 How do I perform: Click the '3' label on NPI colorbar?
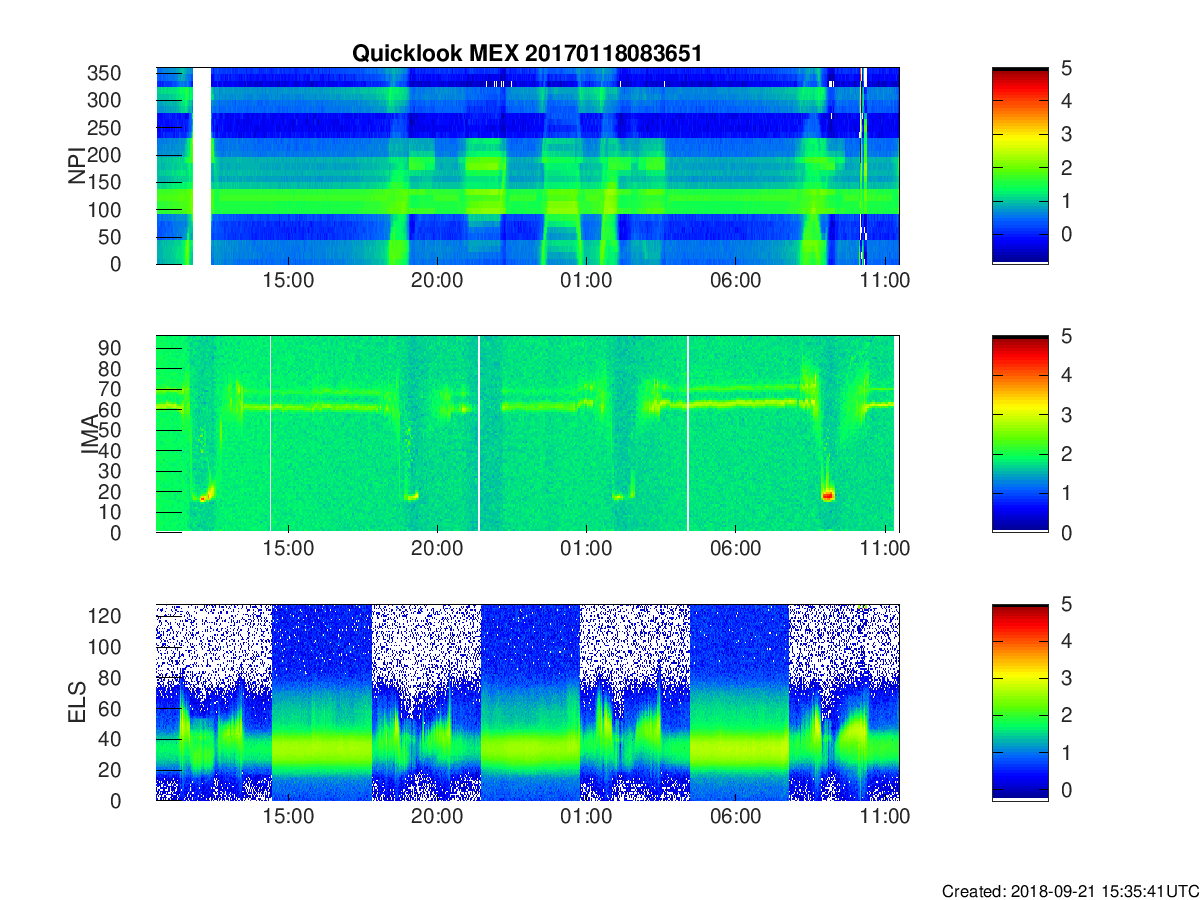(1067, 134)
